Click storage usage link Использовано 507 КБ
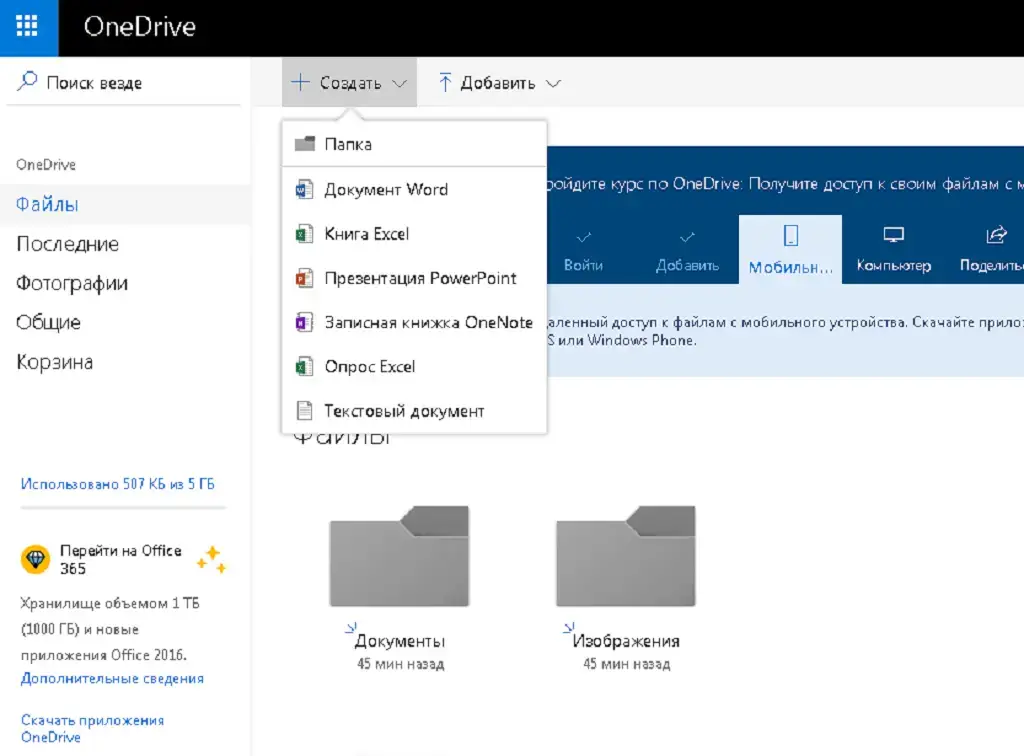Viewport: 1024px width, 756px height. (117, 484)
